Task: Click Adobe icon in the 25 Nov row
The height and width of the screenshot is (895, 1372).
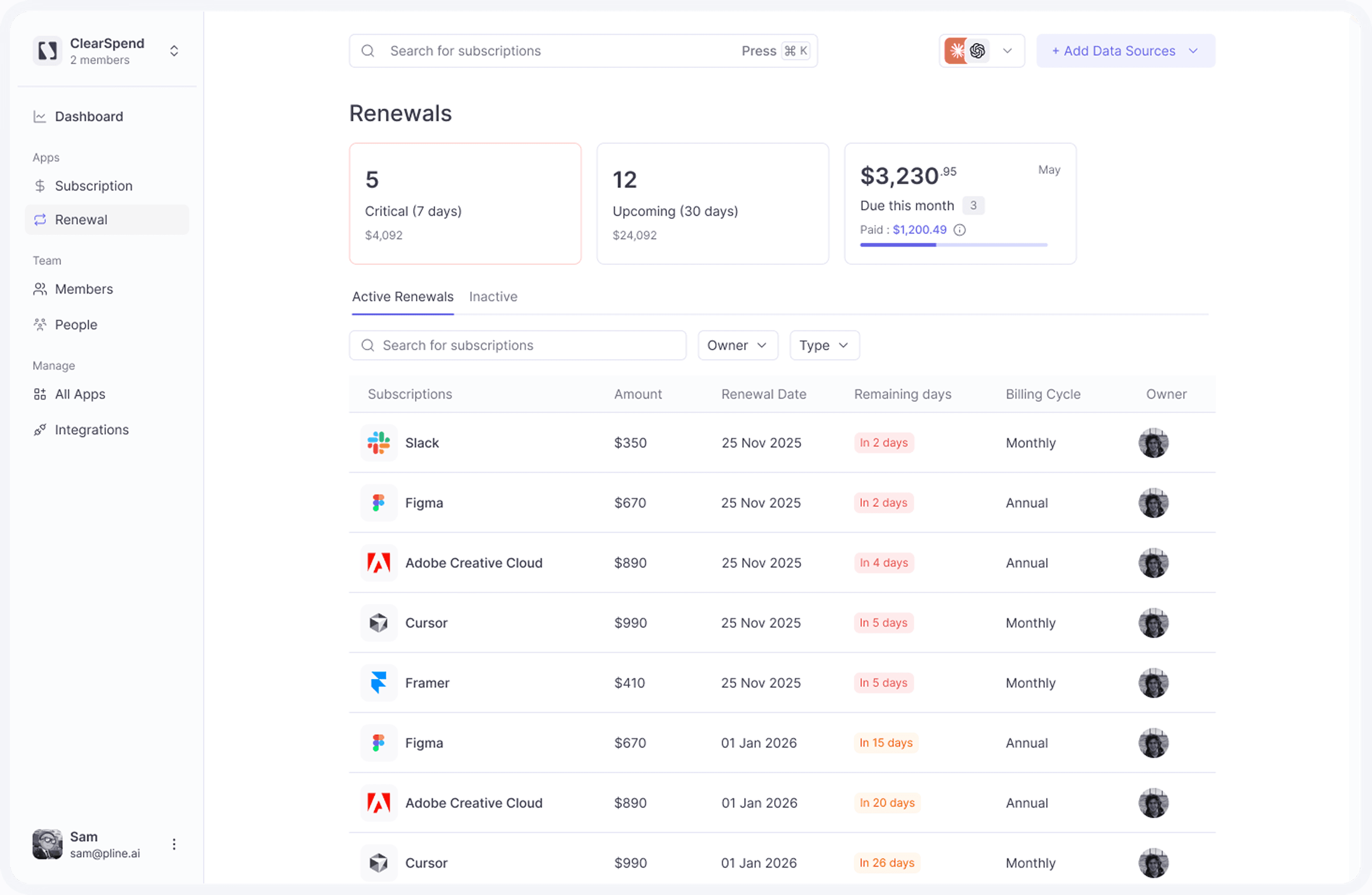Action: [x=379, y=562]
